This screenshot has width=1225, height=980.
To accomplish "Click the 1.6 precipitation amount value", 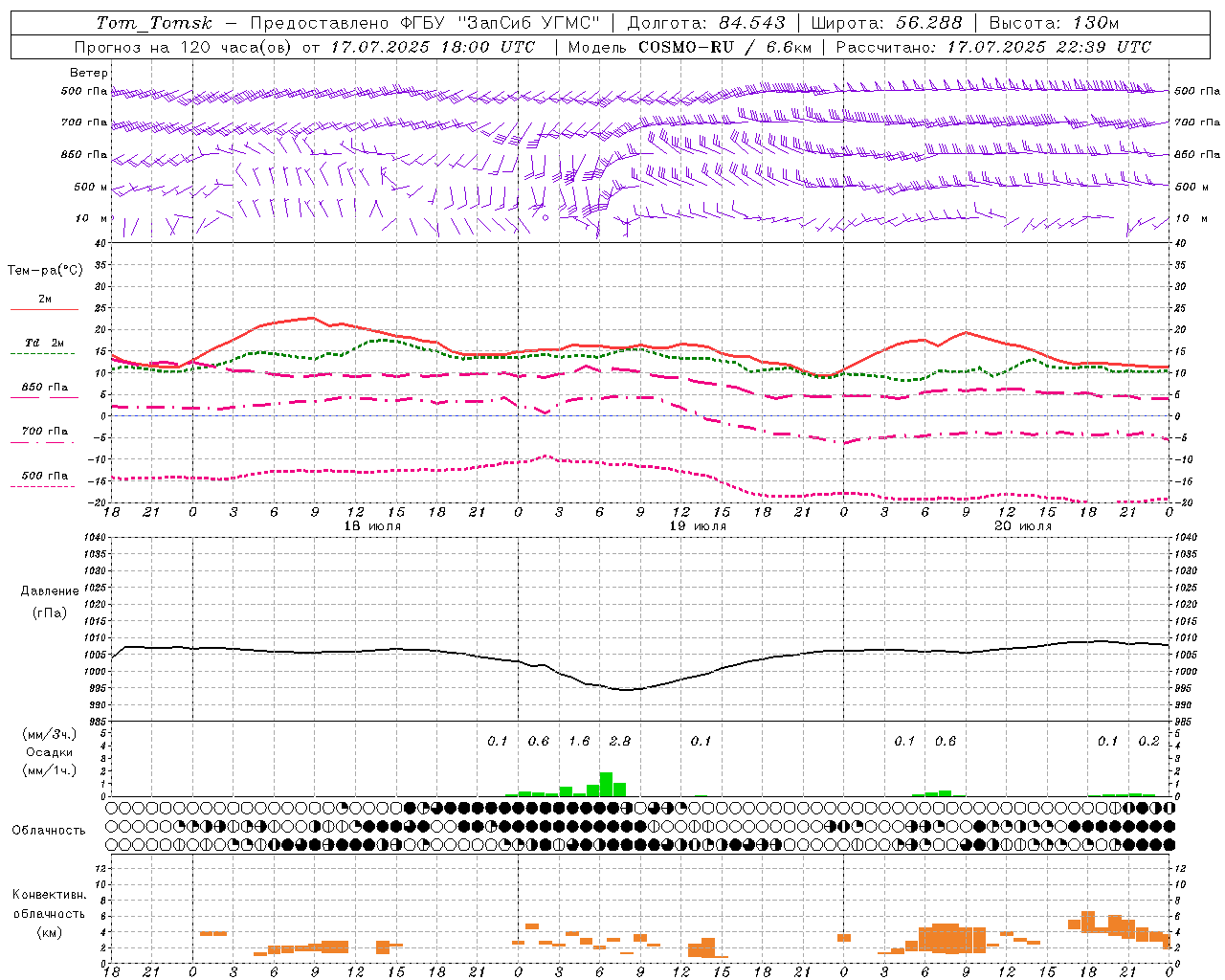I will tap(579, 741).
